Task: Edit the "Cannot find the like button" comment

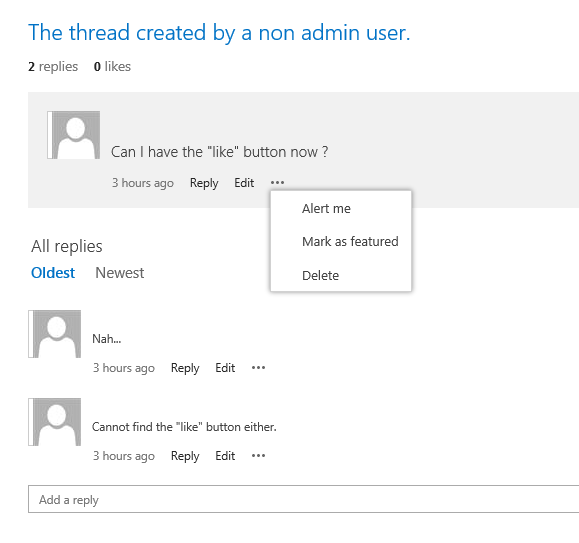Action: [x=225, y=456]
